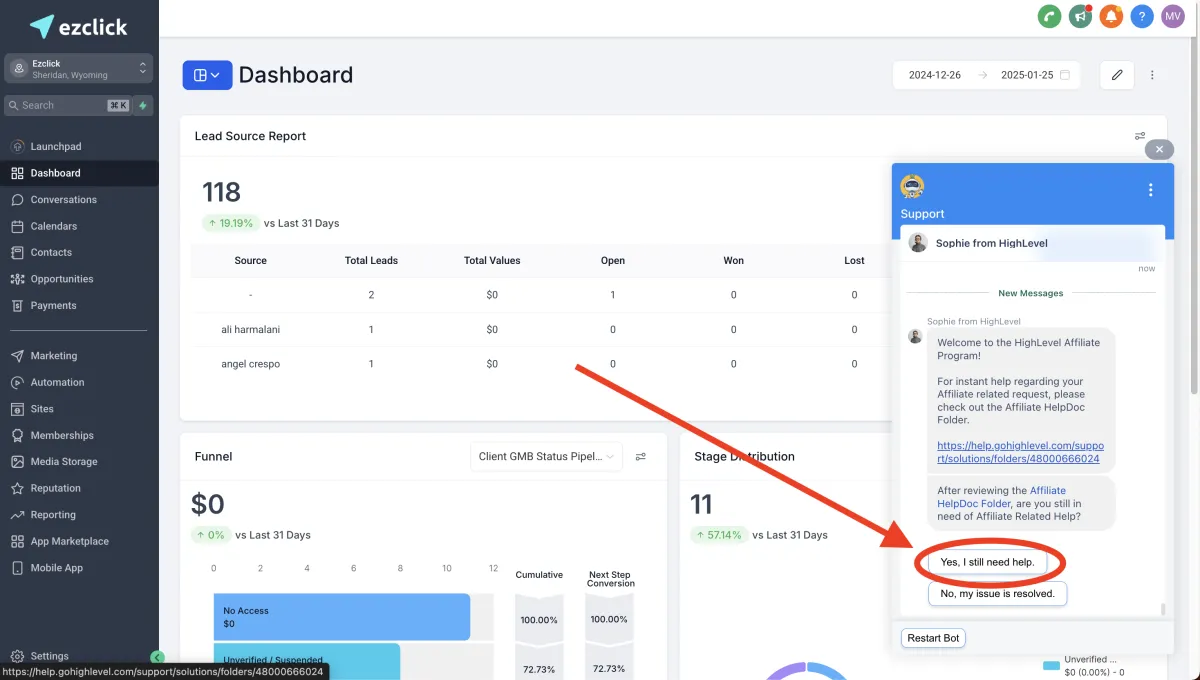Click the 19.19% lead growth badge
This screenshot has height=680, width=1200.
point(230,223)
